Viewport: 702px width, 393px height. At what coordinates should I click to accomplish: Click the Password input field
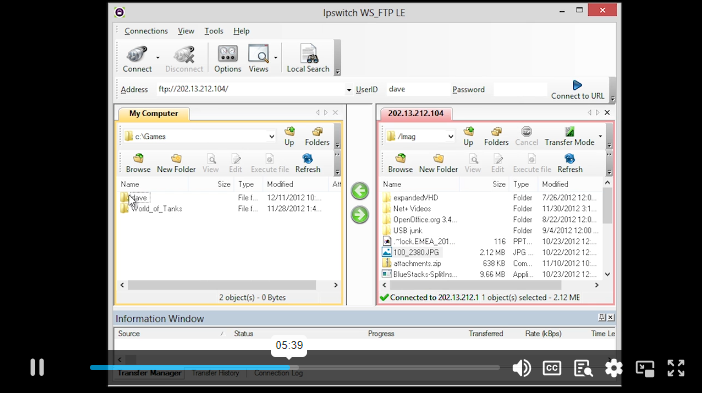point(520,90)
